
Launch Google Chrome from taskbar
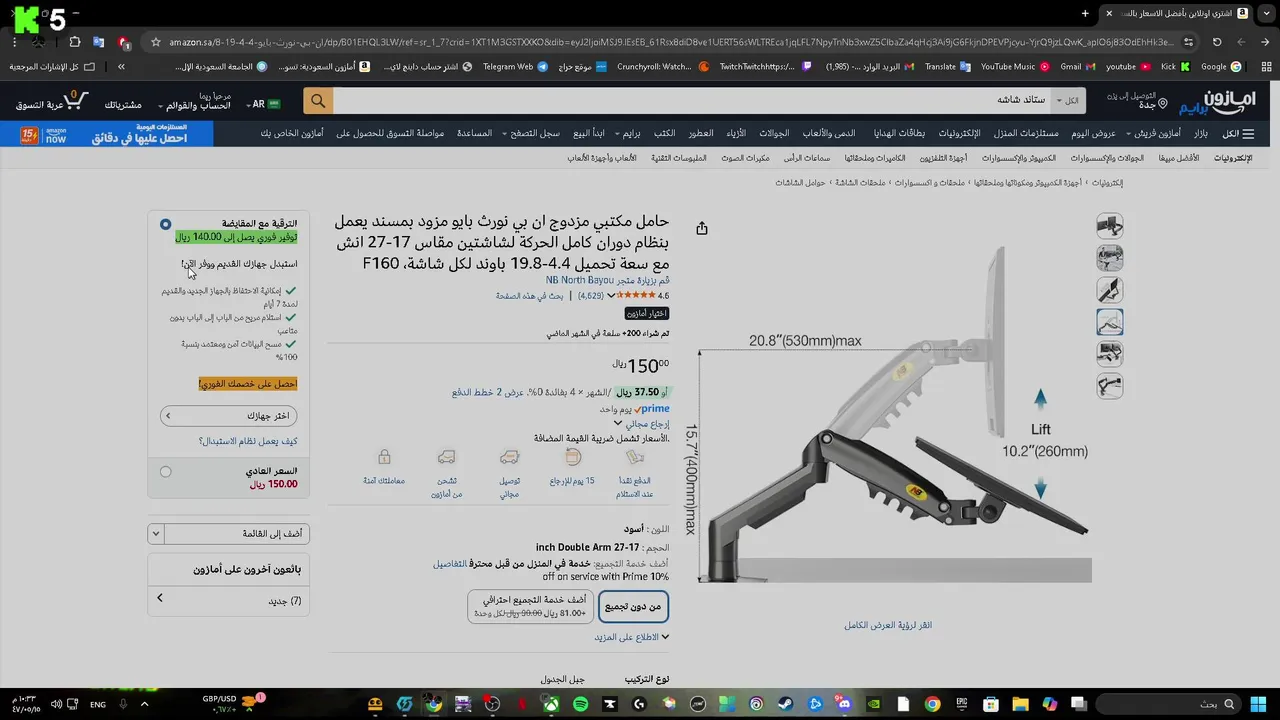pos(932,704)
